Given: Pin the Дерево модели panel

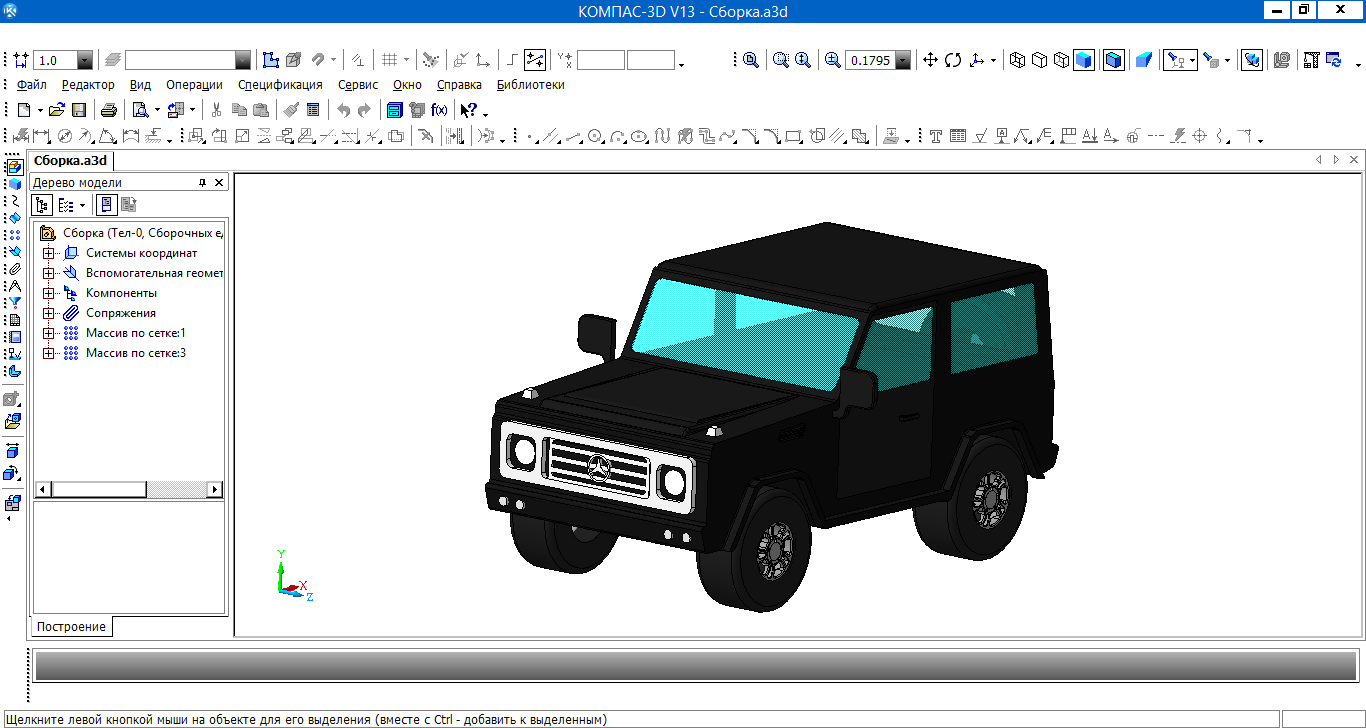Looking at the screenshot, I should pyautogui.click(x=202, y=182).
